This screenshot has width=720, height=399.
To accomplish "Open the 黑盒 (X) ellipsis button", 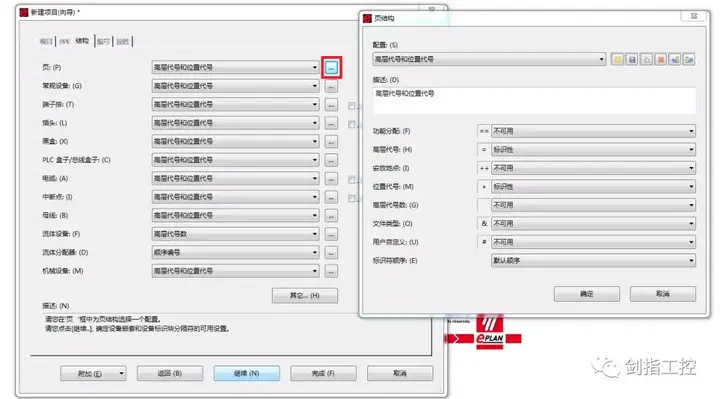I will click(331, 141).
